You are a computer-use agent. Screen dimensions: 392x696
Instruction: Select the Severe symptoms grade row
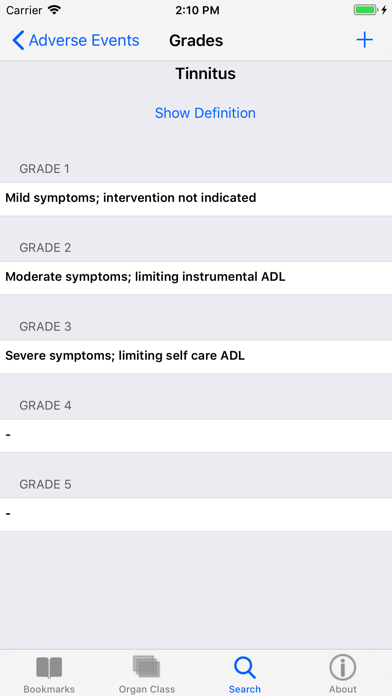196,357
